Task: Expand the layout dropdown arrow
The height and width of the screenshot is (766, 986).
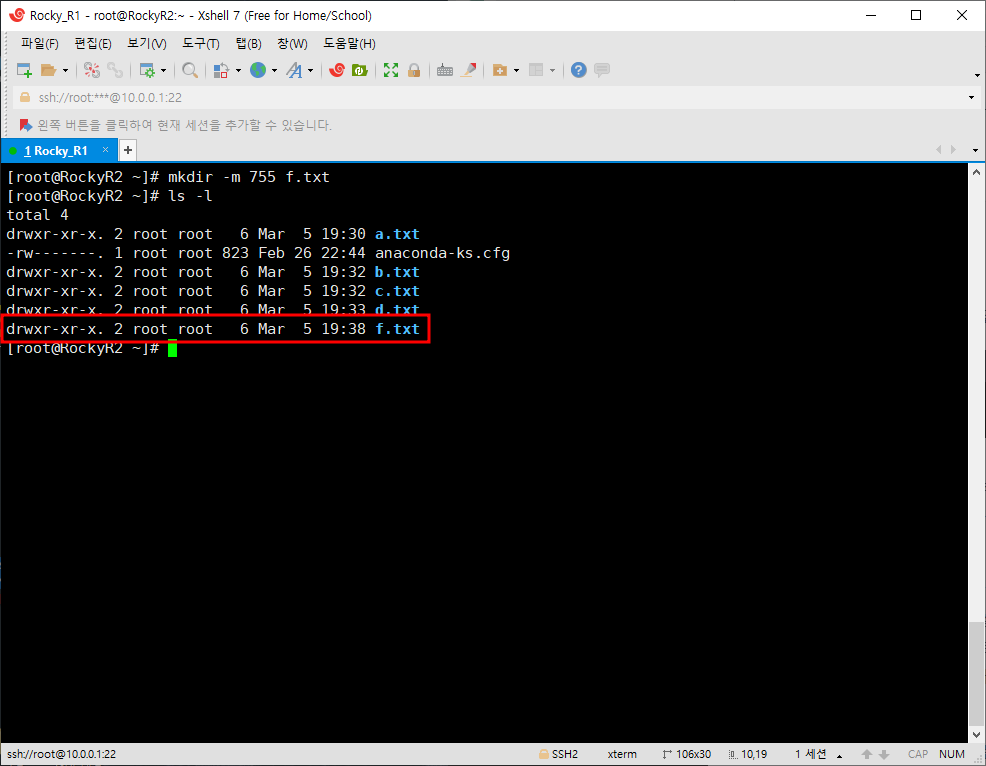Action: pyautogui.click(x=553, y=70)
